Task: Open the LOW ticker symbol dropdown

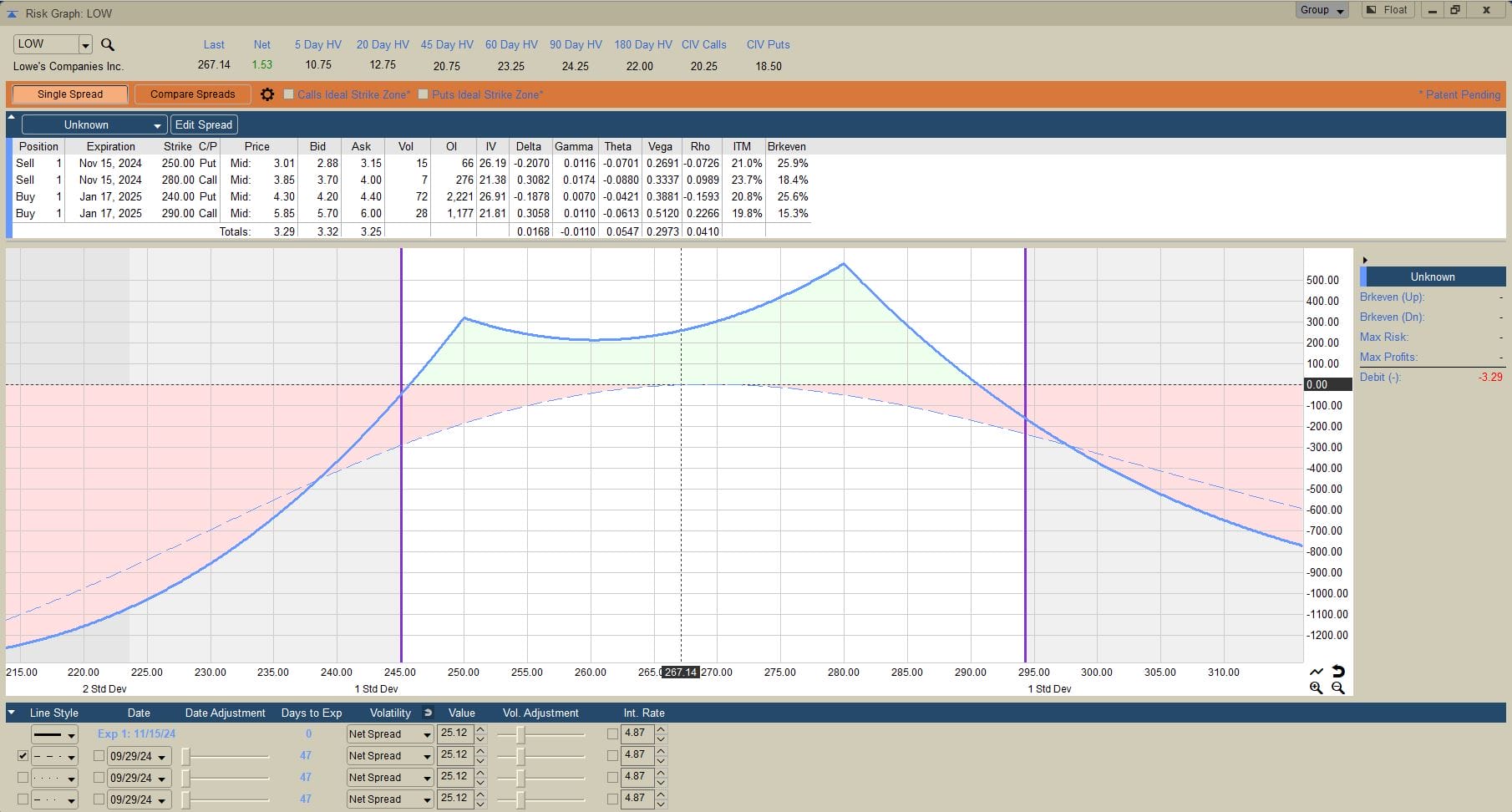Action: click(85, 44)
